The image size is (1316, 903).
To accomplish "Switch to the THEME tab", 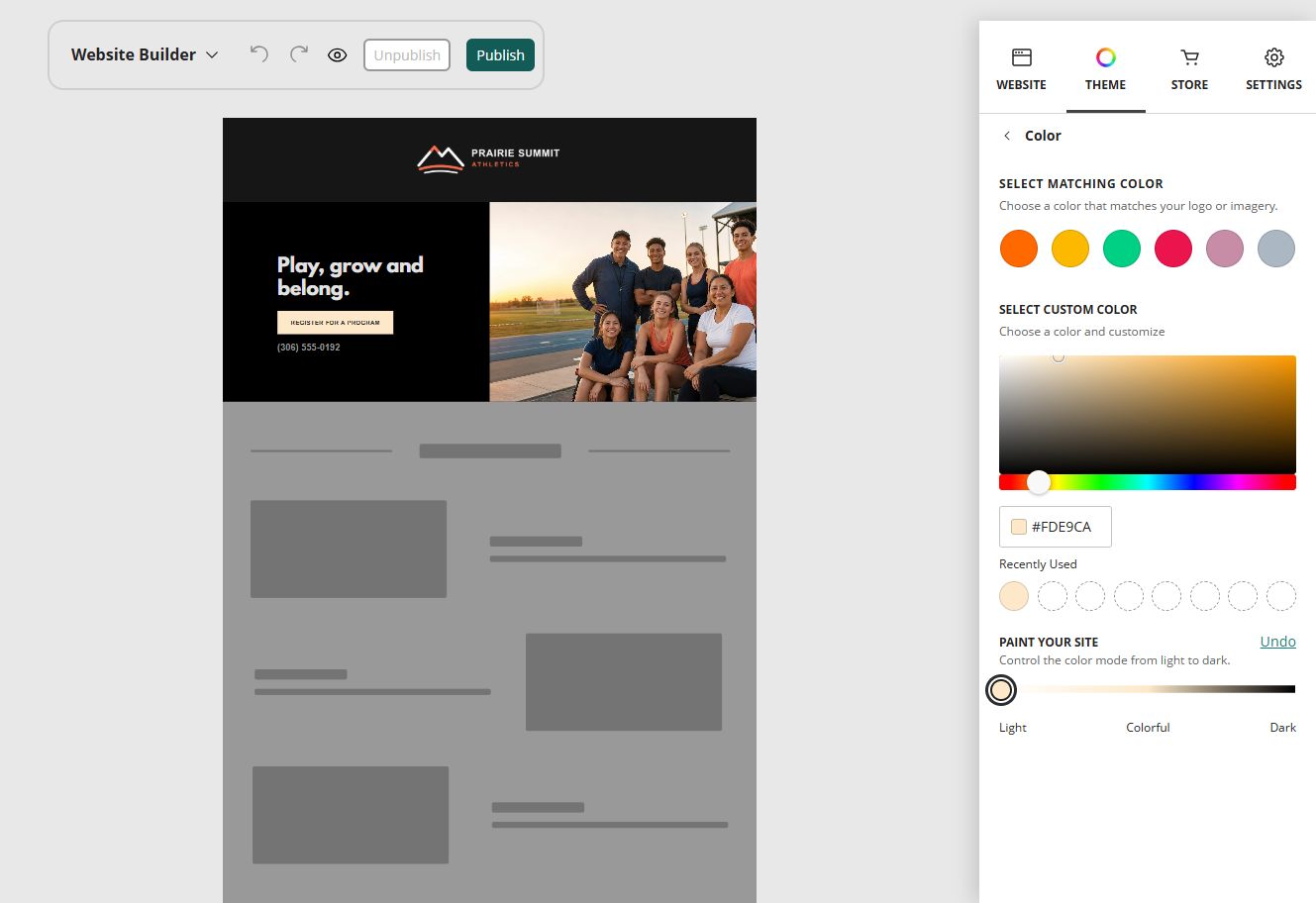I will (x=1105, y=69).
